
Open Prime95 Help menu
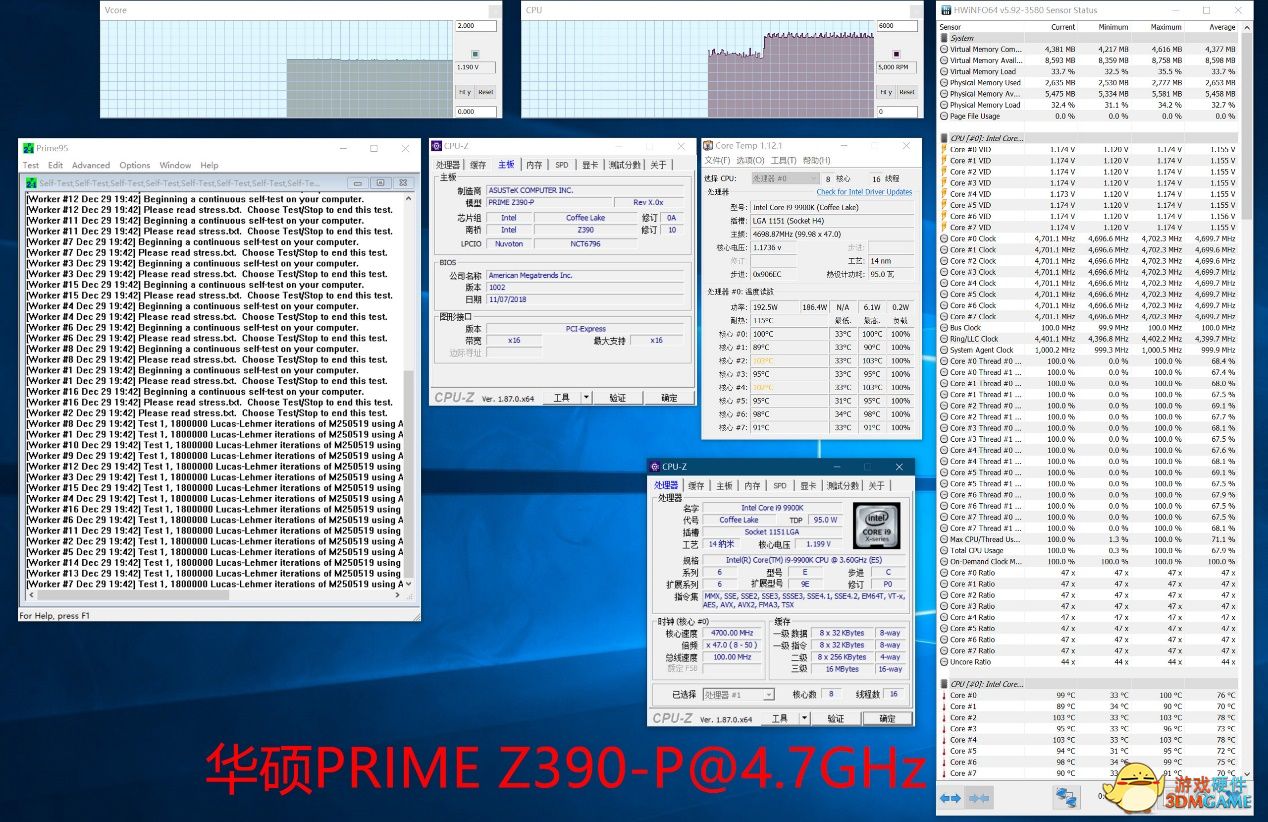(x=209, y=165)
